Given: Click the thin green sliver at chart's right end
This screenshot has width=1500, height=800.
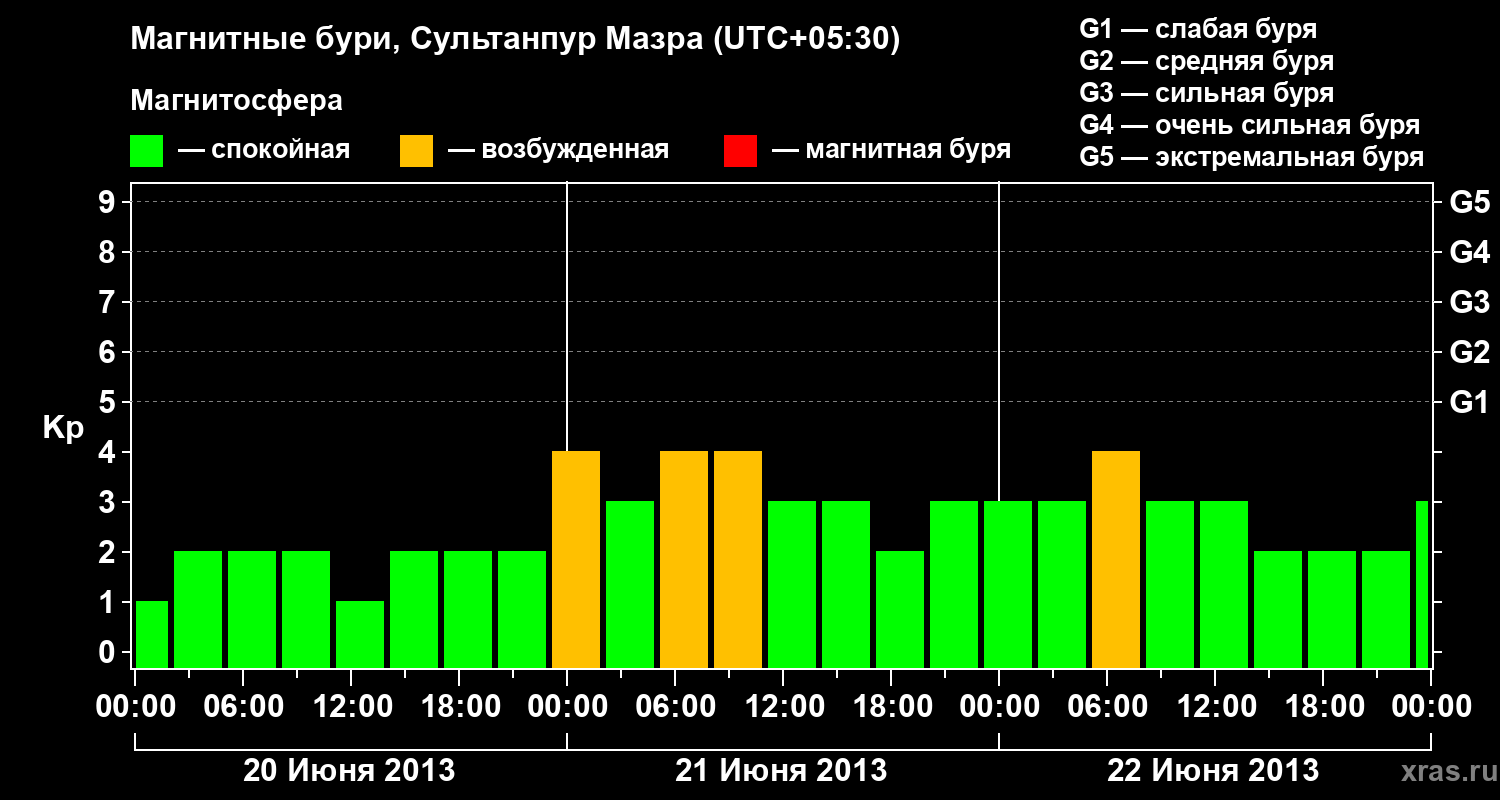Looking at the screenshot, I should coord(1422,584).
